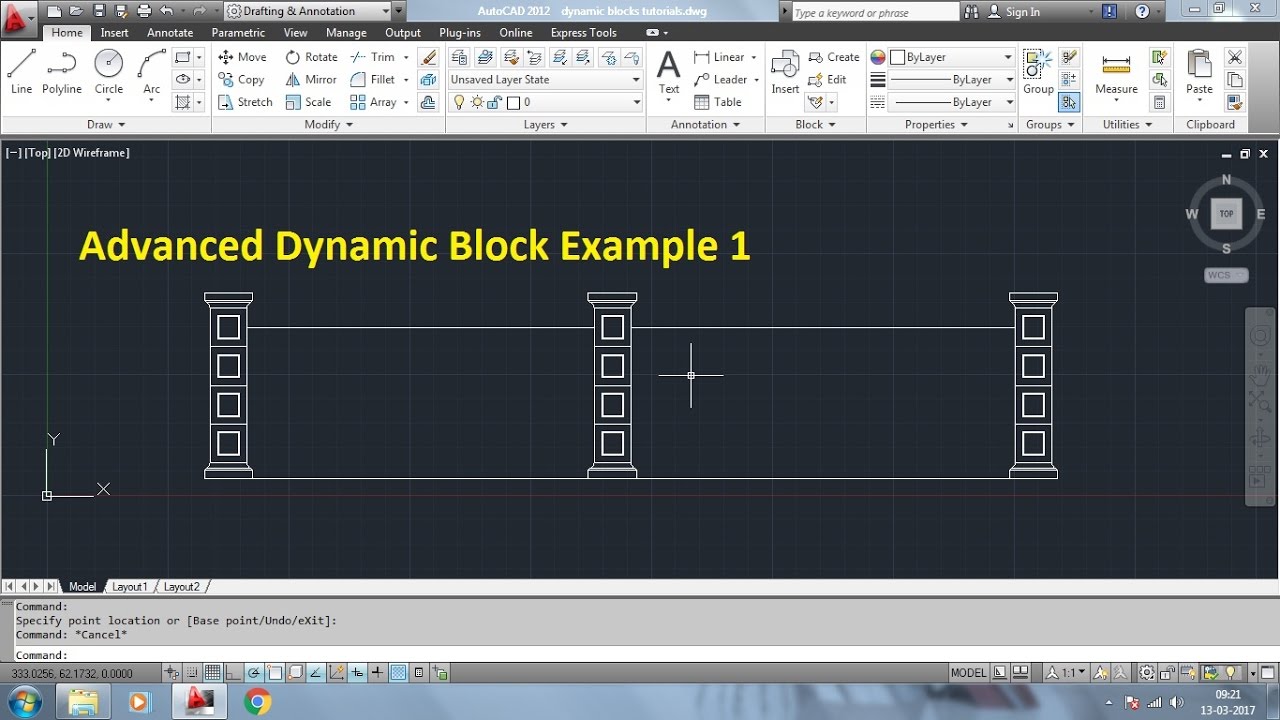Select the Line drawing tool
1280x720 pixels.
point(22,72)
